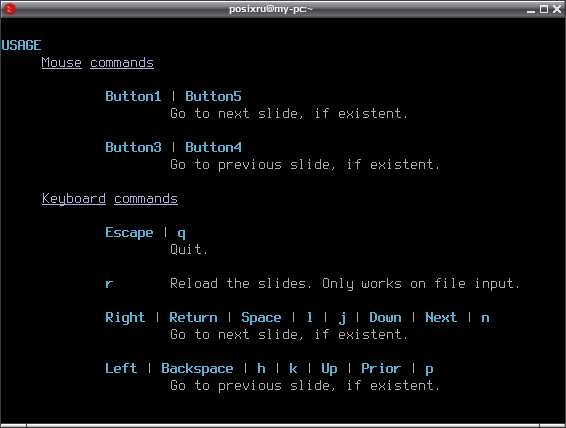Click the Escape key label
566x428 pixels.
[x=129, y=233]
